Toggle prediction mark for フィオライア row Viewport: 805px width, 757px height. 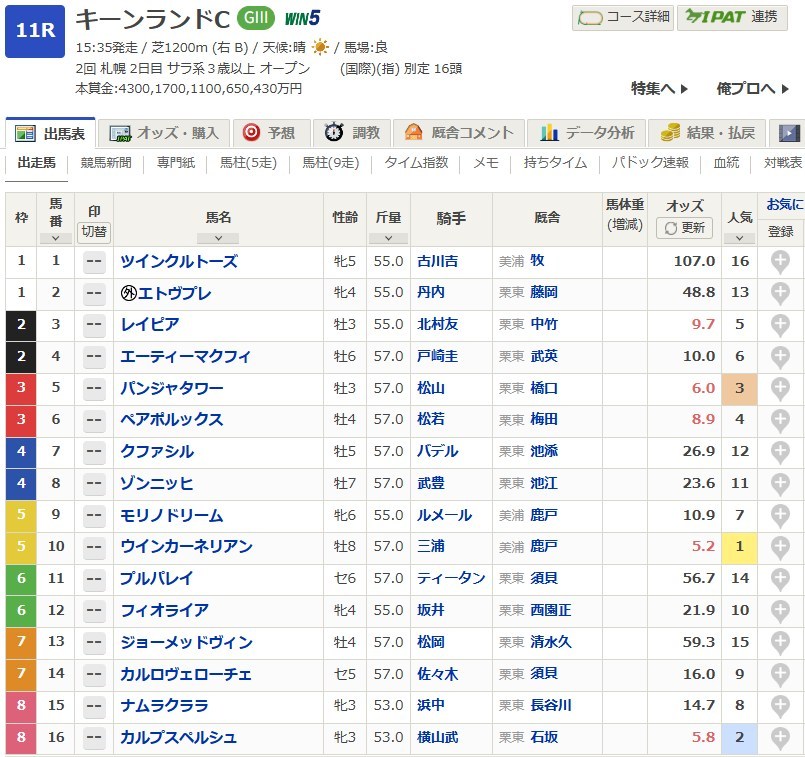coord(94,612)
